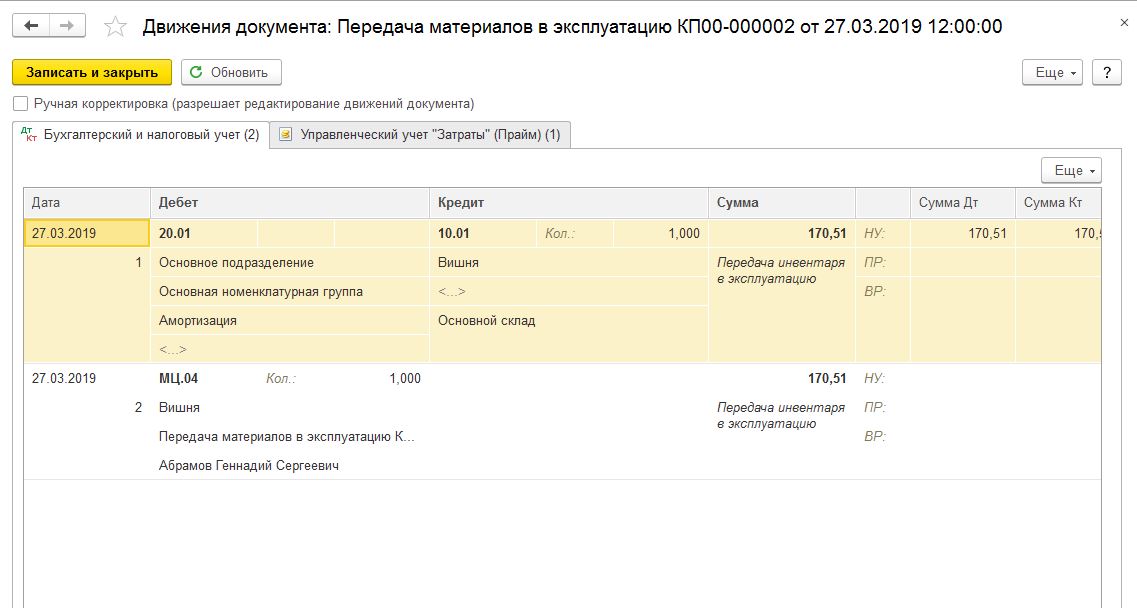Select the МЦ.04 debit account cell
The height and width of the screenshot is (608, 1137).
point(204,379)
